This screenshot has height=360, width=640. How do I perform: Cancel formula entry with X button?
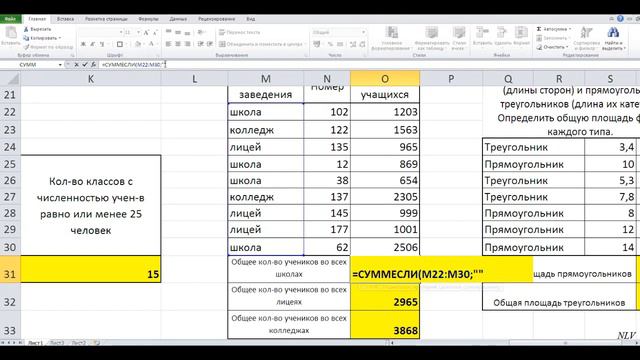click(76, 64)
